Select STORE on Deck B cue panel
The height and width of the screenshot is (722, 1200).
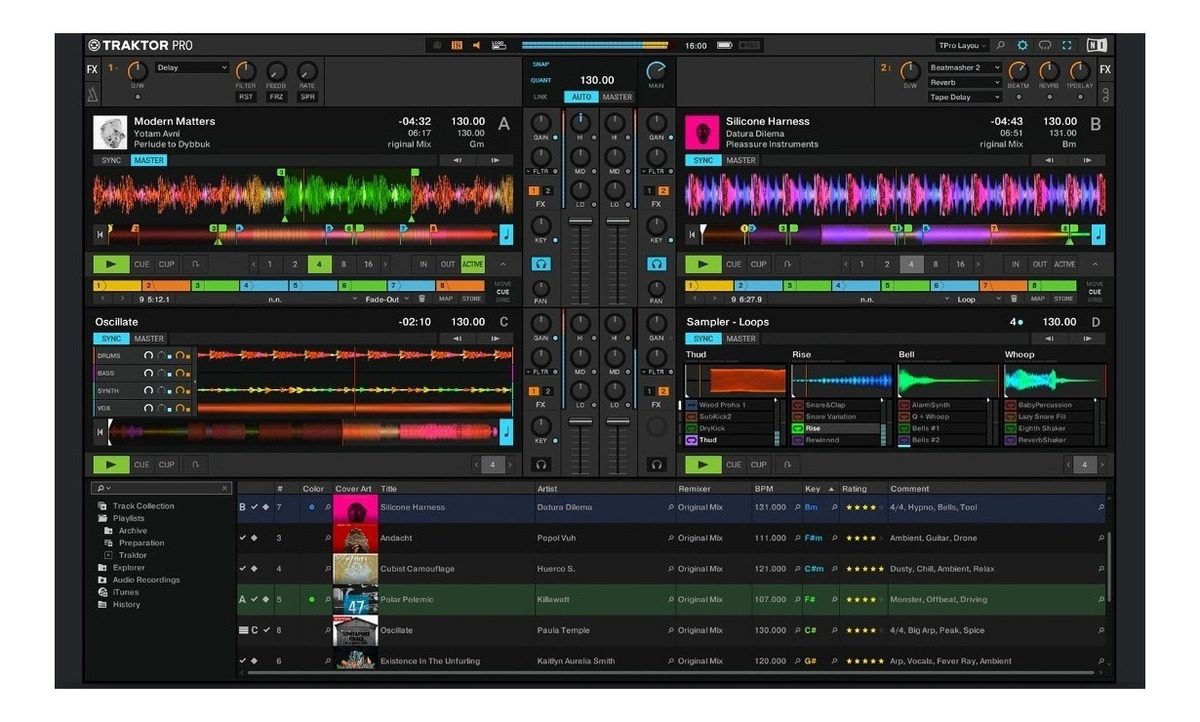click(1063, 298)
